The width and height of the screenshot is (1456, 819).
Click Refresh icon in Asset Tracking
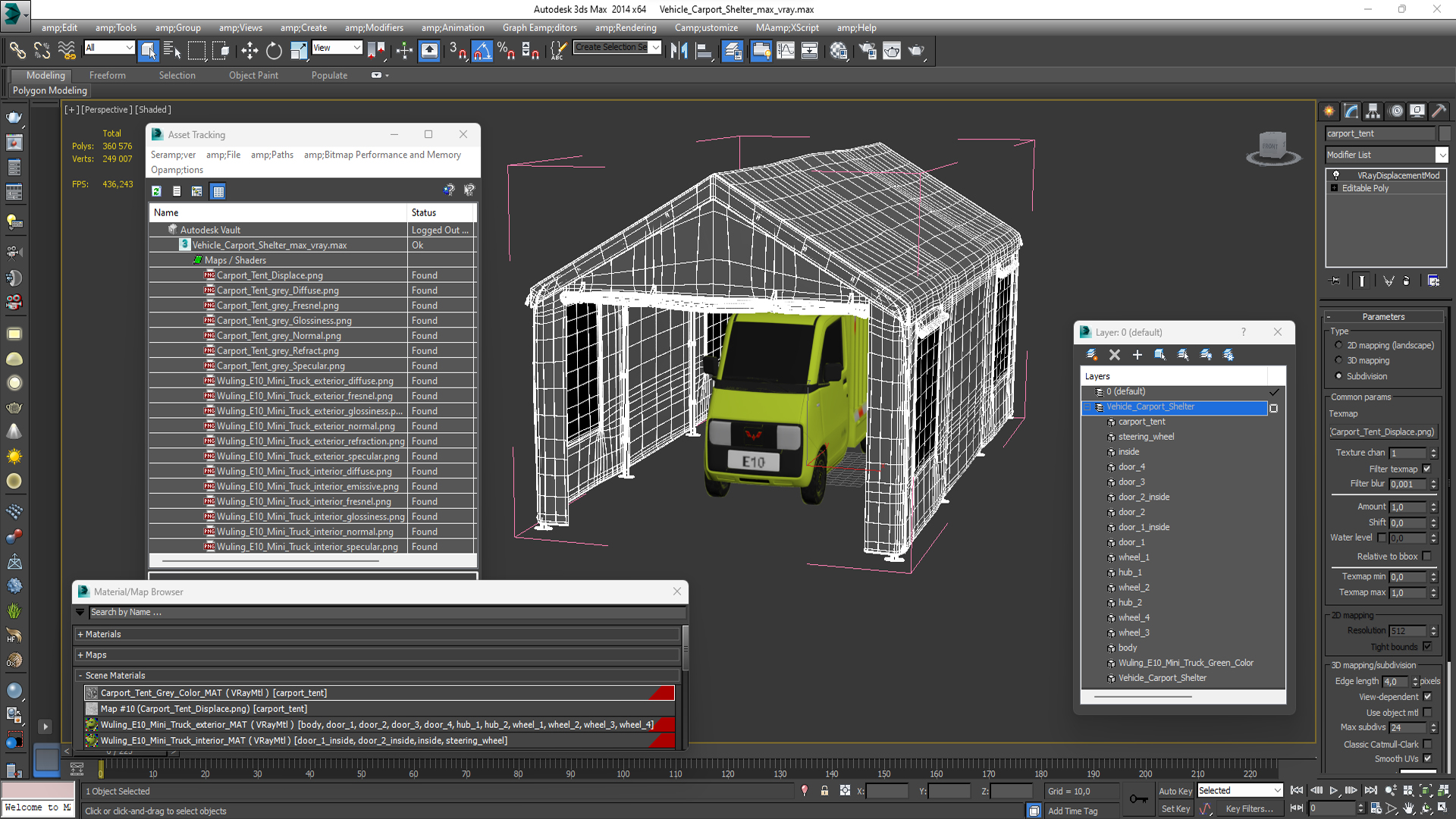[156, 191]
